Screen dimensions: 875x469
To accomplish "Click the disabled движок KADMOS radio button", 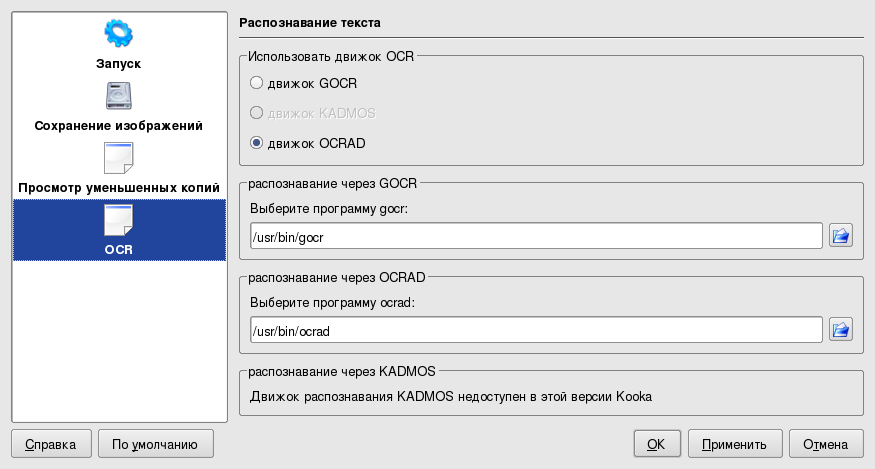I will point(257,113).
